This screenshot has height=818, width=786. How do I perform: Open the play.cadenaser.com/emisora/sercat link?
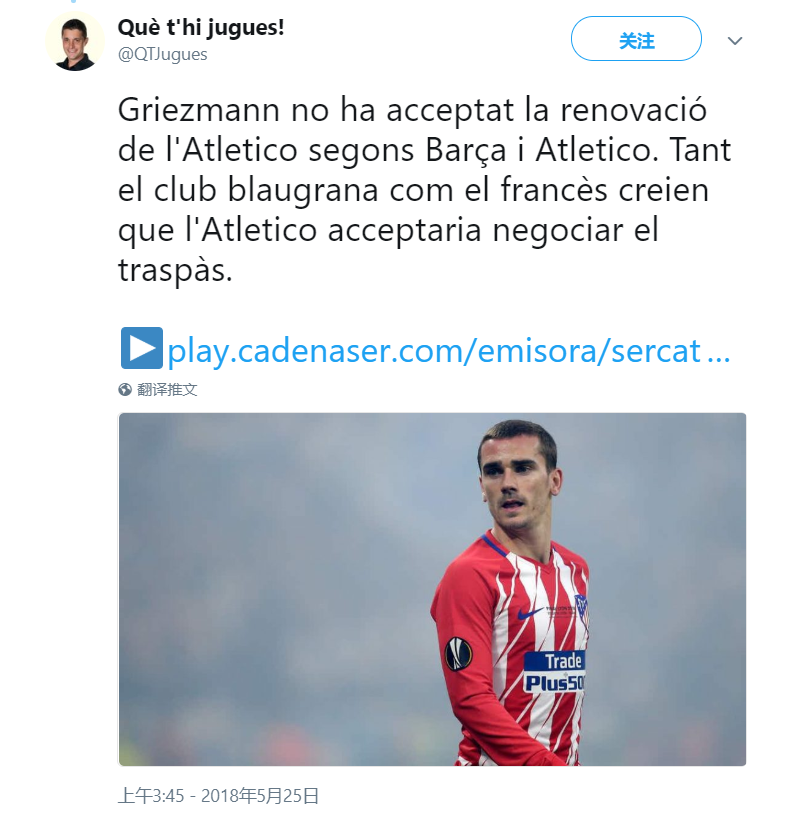point(449,351)
